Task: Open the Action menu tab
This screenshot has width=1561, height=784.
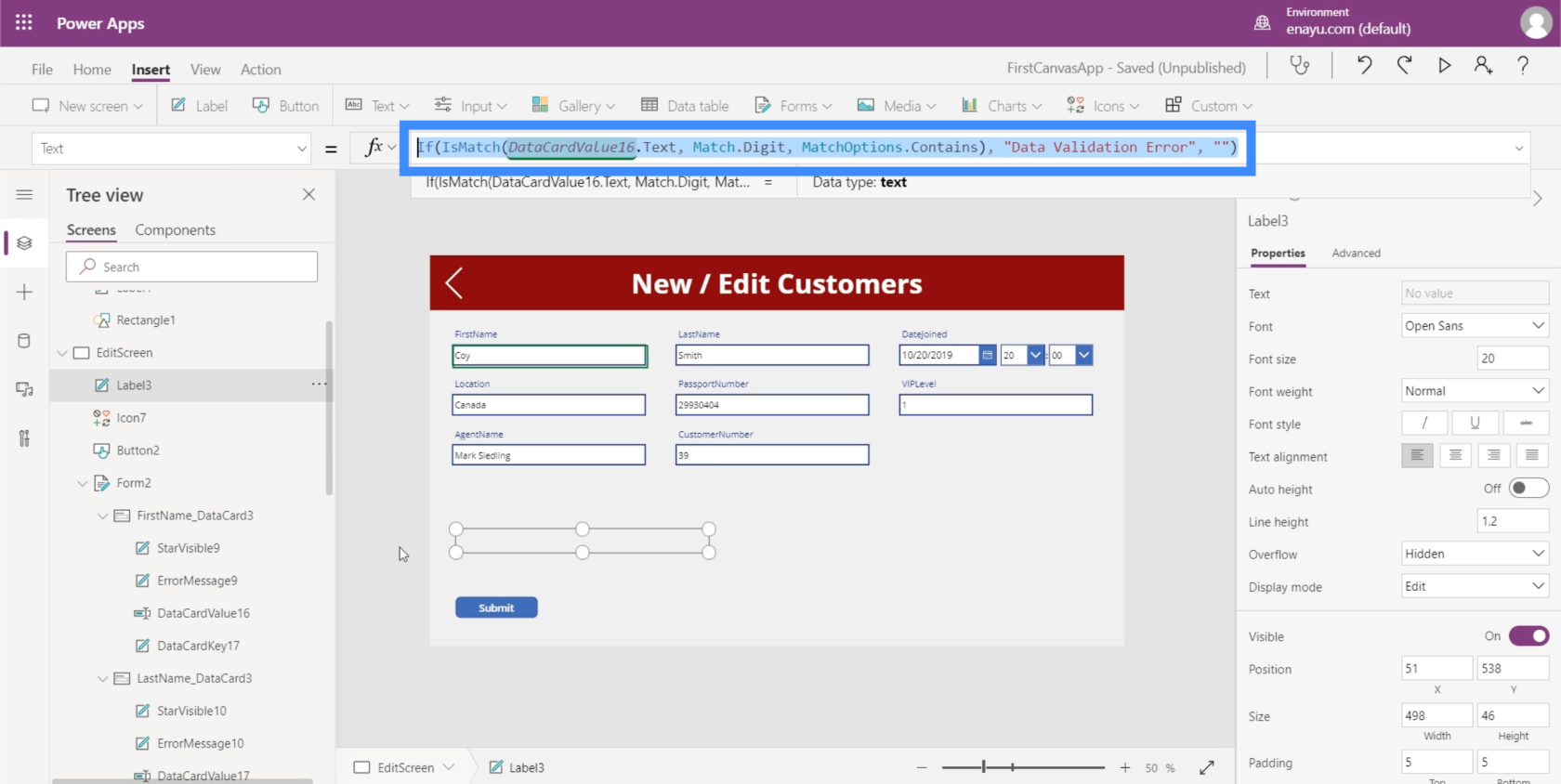Action: point(260,69)
